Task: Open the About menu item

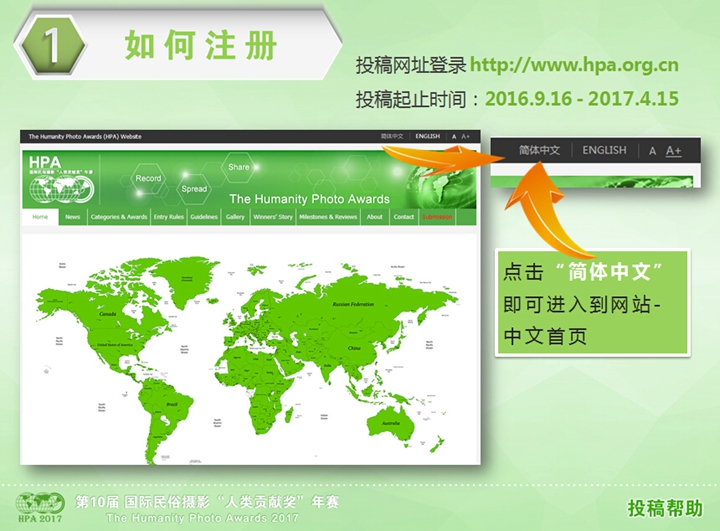Action: coord(375,217)
